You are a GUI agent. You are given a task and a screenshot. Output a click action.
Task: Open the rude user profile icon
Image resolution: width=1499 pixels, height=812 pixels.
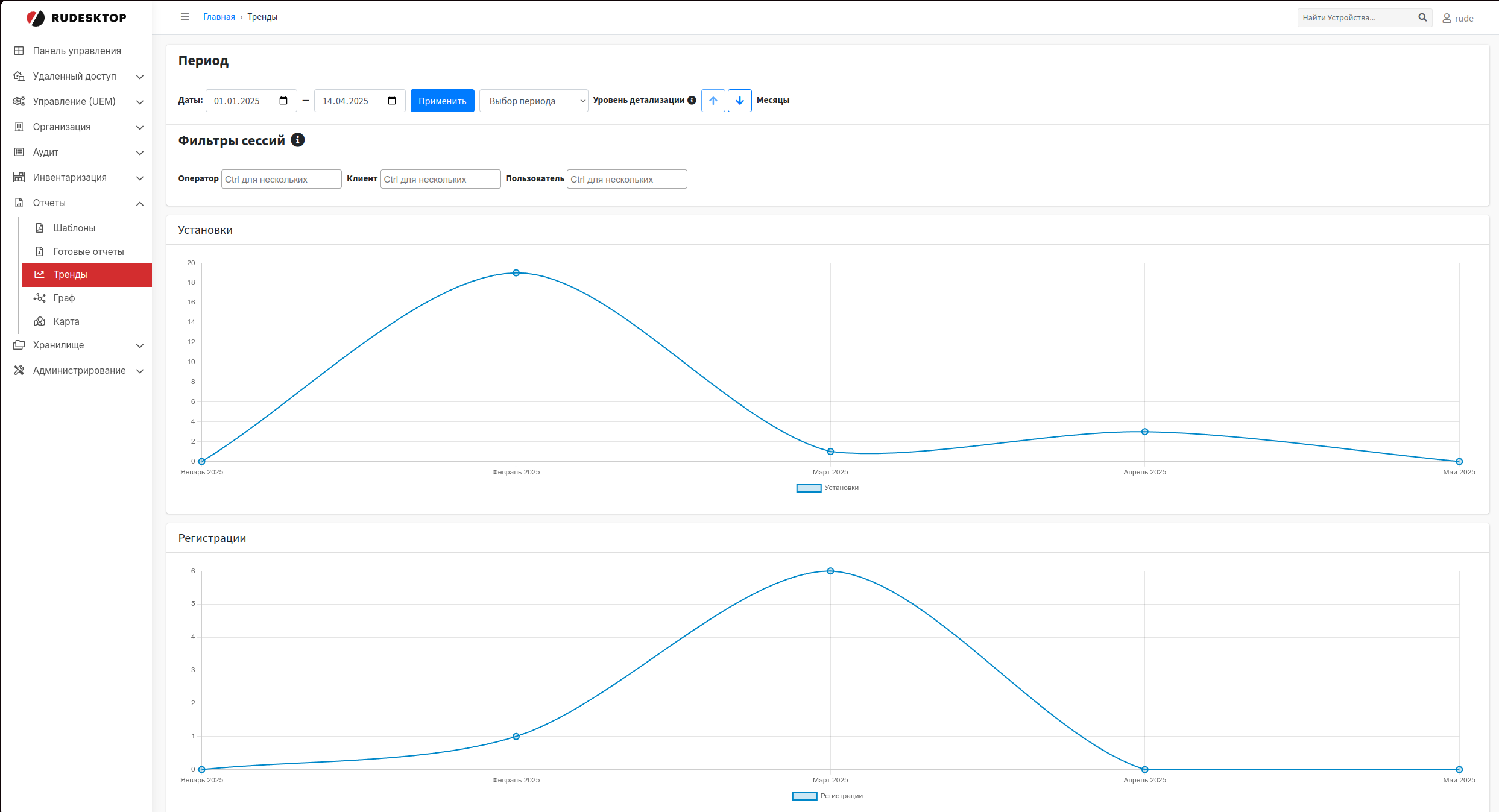pyautogui.click(x=1447, y=18)
